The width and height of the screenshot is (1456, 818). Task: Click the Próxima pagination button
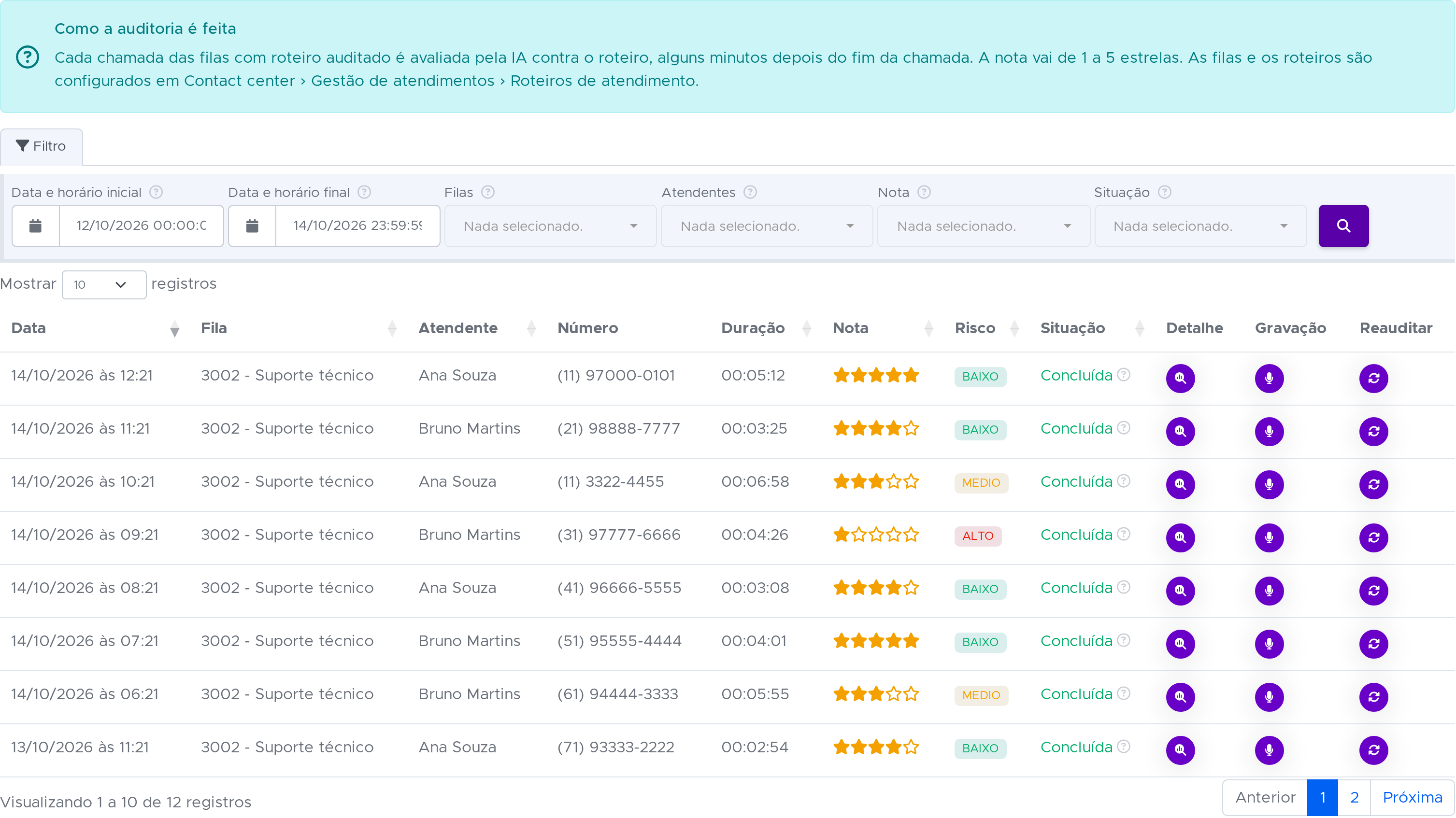[1412, 797]
